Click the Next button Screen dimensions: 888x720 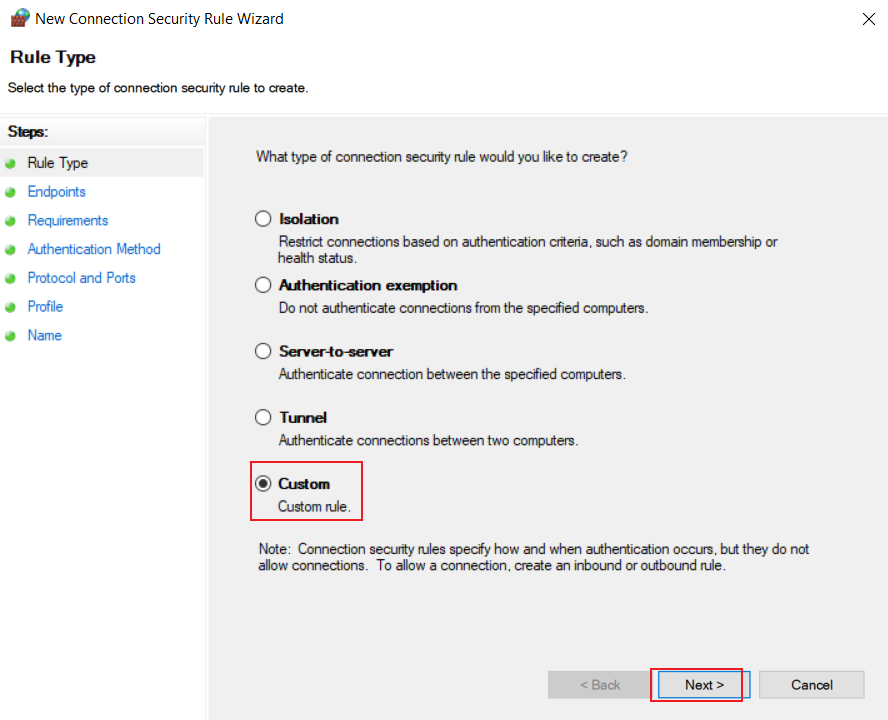click(704, 685)
